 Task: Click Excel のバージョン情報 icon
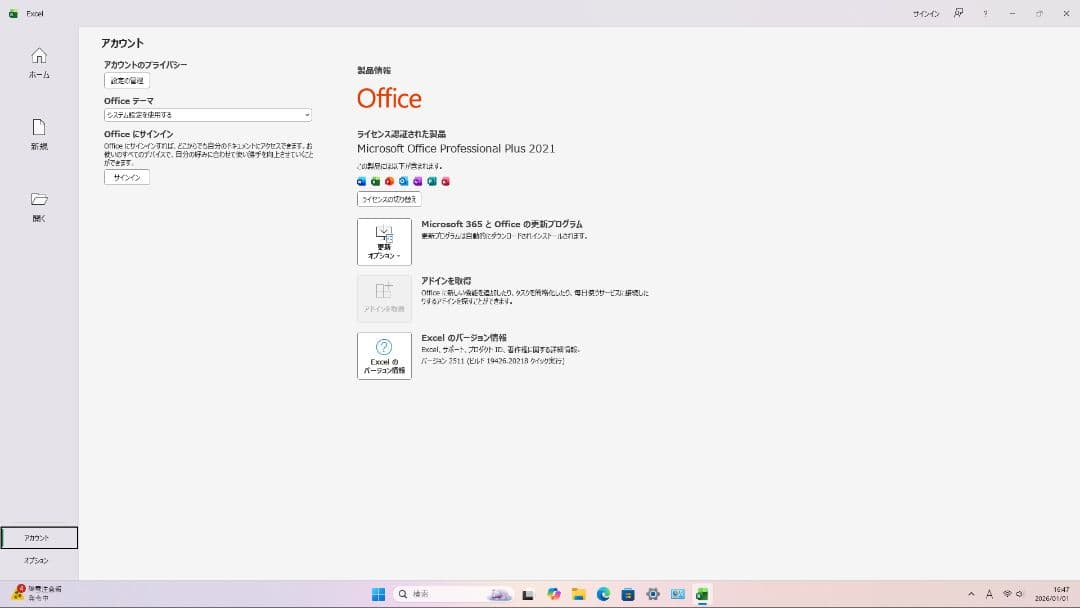[384, 355]
